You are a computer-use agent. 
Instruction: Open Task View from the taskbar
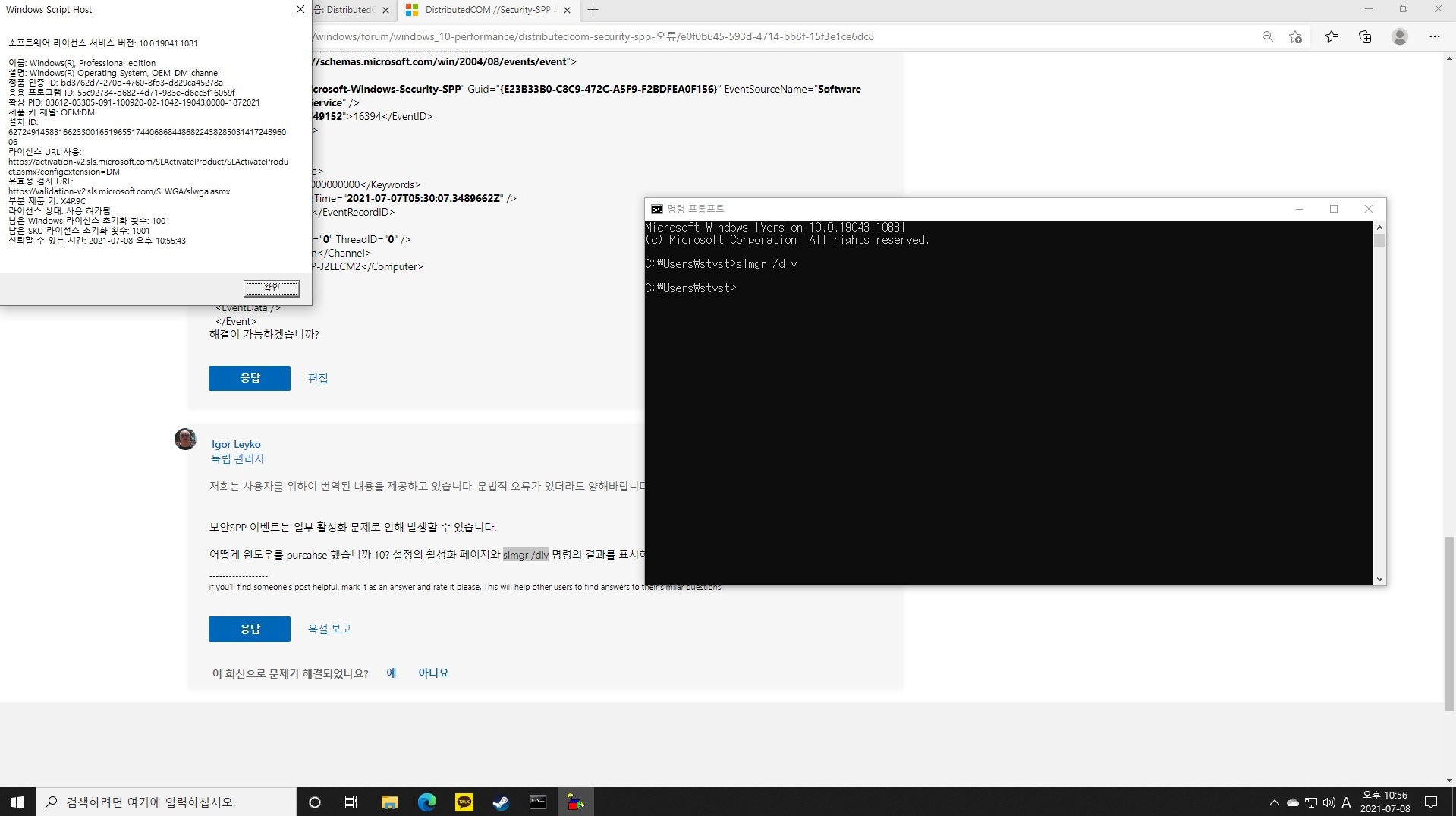[351, 802]
